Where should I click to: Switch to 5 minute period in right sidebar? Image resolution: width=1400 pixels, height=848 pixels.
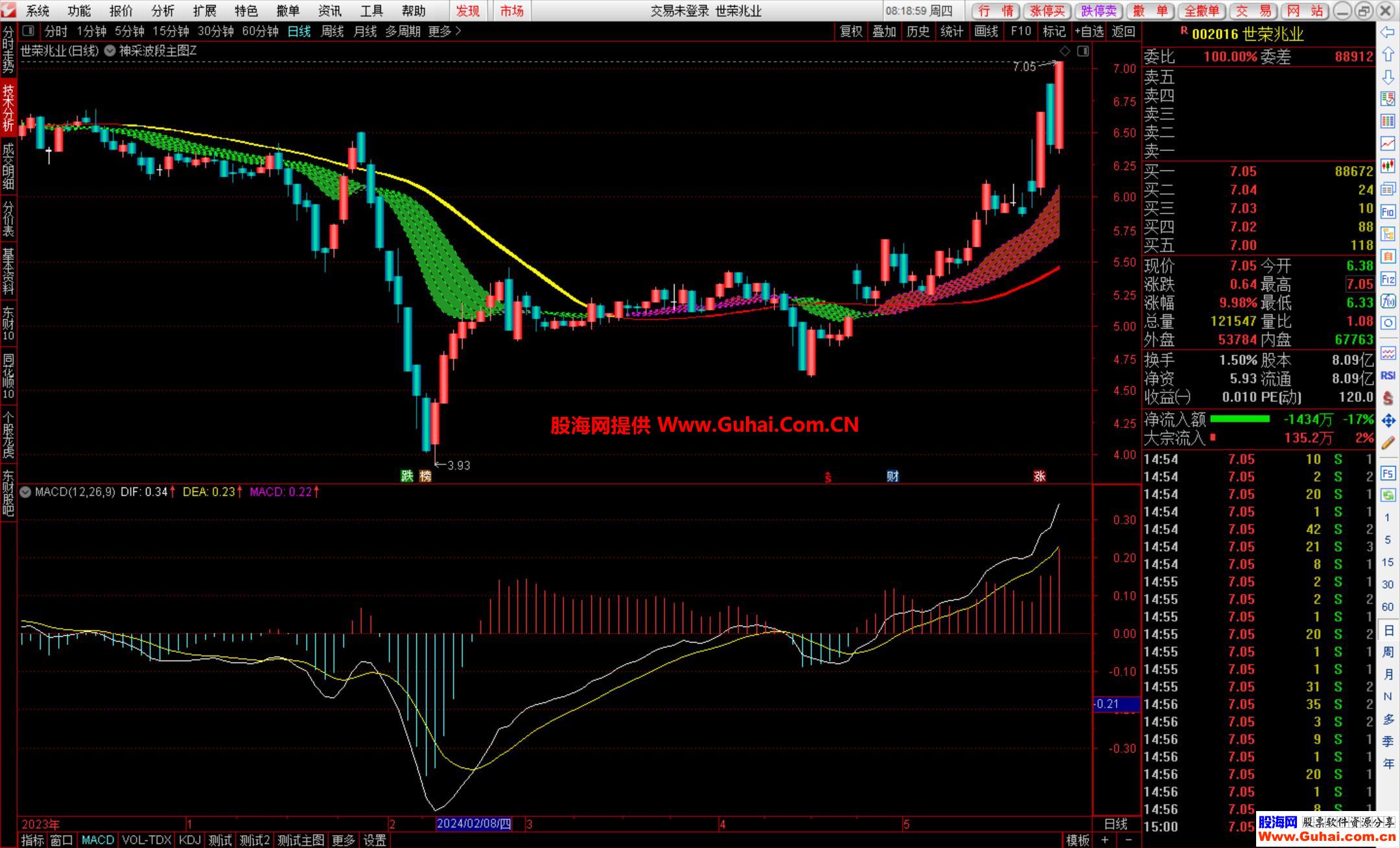coord(1388,539)
